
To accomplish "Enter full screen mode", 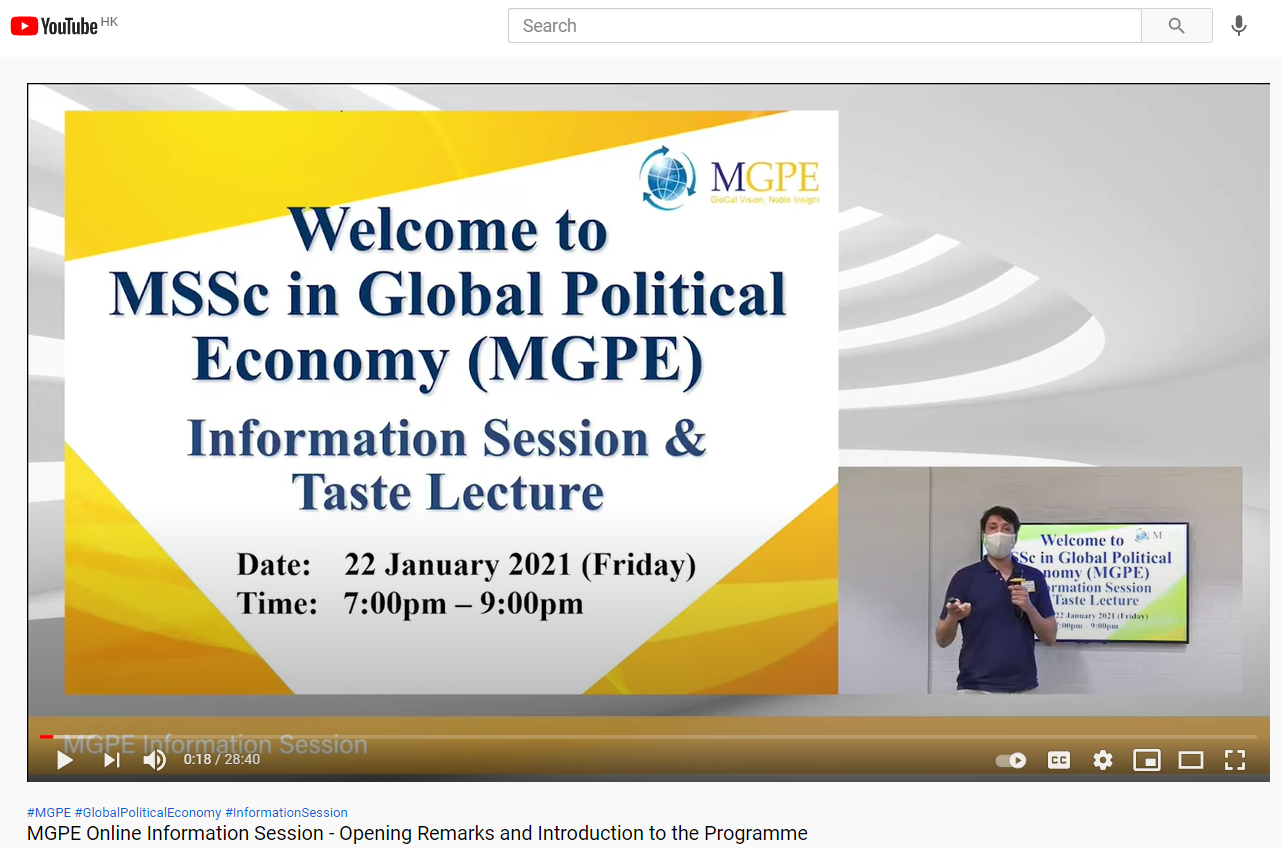I will [x=1235, y=760].
